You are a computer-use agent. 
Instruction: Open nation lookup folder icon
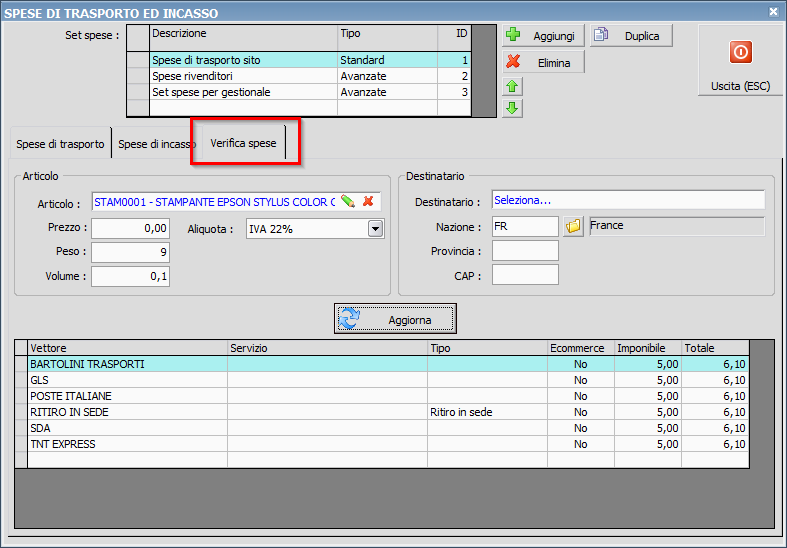coord(573,226)
